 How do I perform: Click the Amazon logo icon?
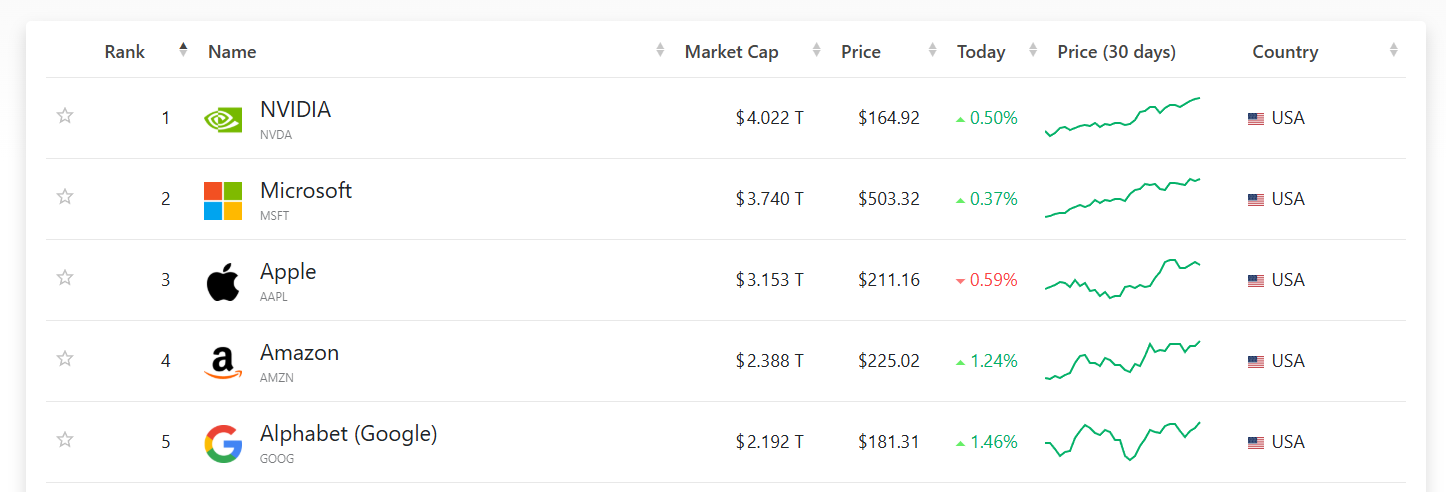(x=223, y=363)
